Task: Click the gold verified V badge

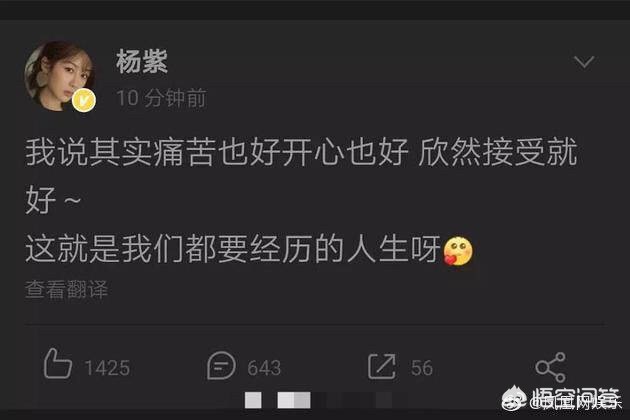Action: (x=84, y=100)
